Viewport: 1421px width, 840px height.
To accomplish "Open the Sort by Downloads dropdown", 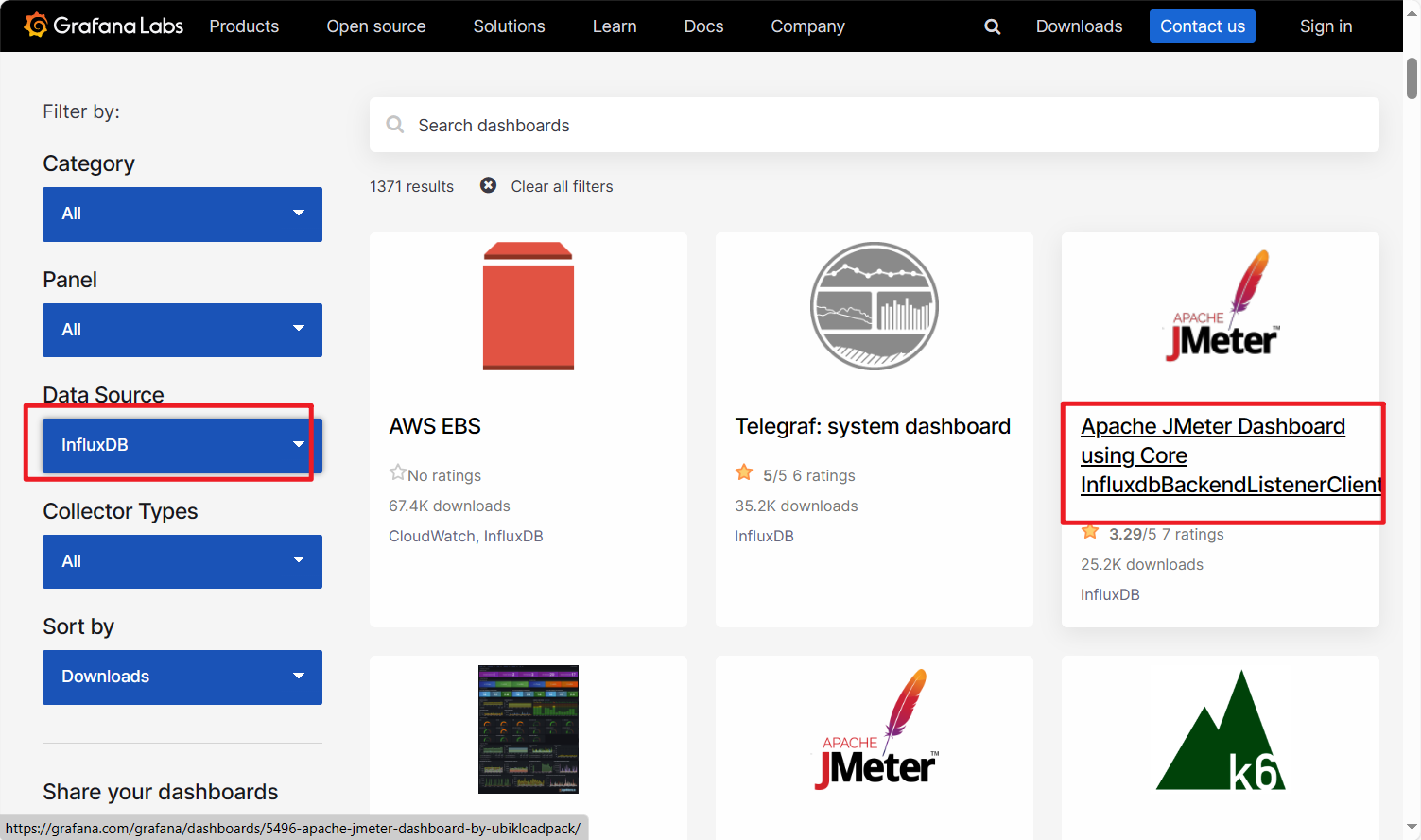I will click(x=182, y=677).
